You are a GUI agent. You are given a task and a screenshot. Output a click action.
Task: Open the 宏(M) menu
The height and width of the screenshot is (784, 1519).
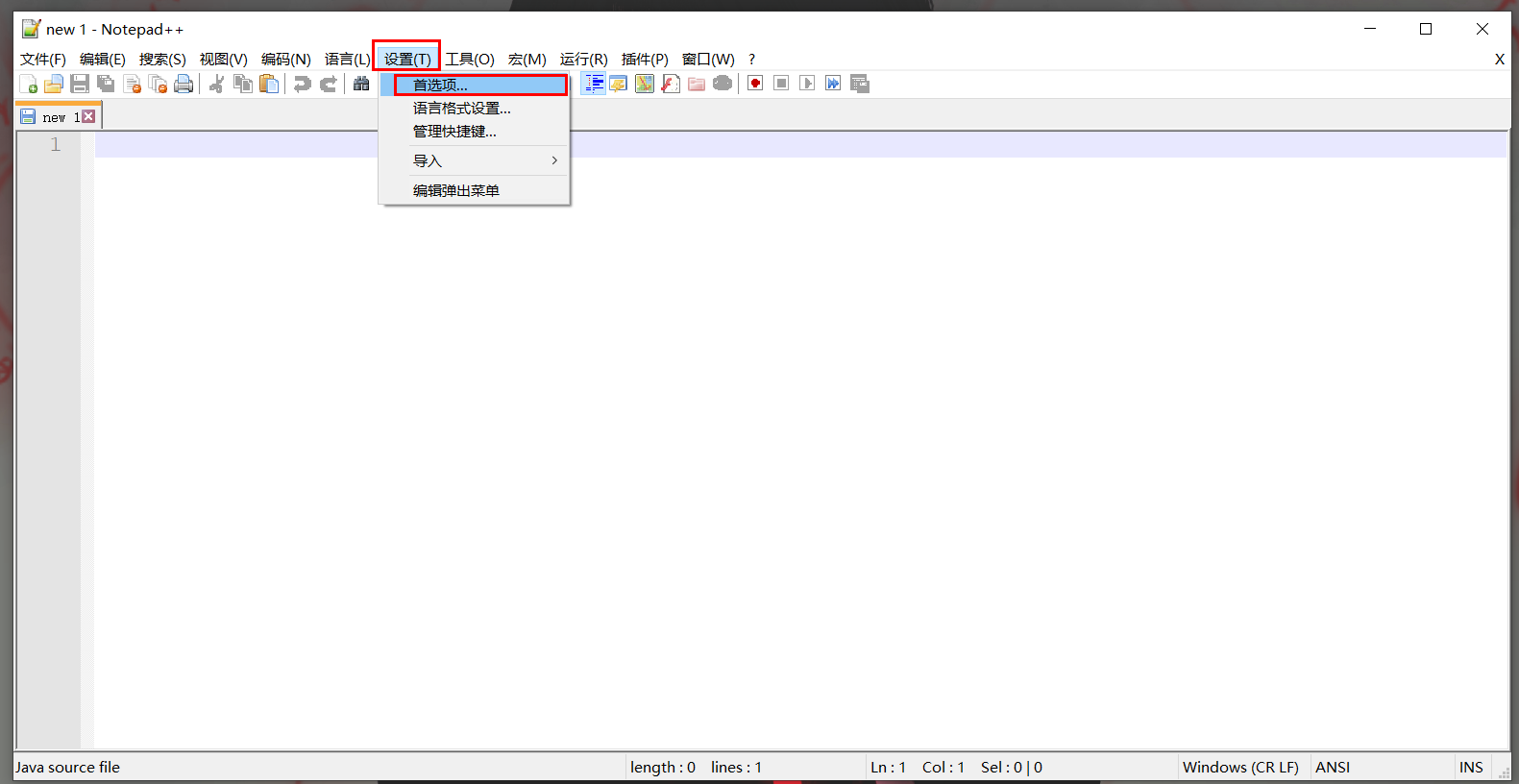coord(527,60)
